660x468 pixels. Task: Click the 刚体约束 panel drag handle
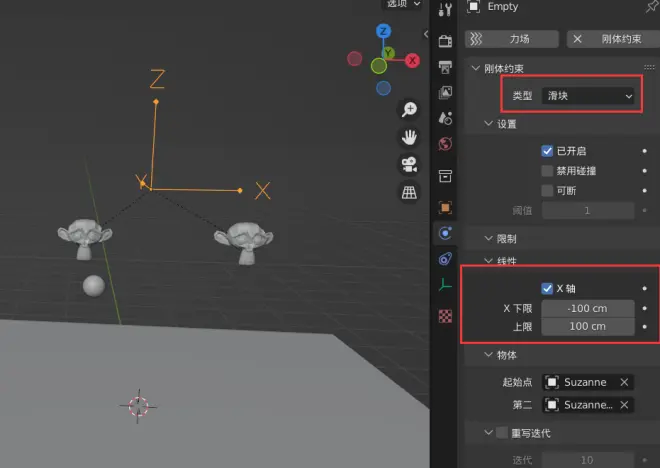tap(649, 67)
